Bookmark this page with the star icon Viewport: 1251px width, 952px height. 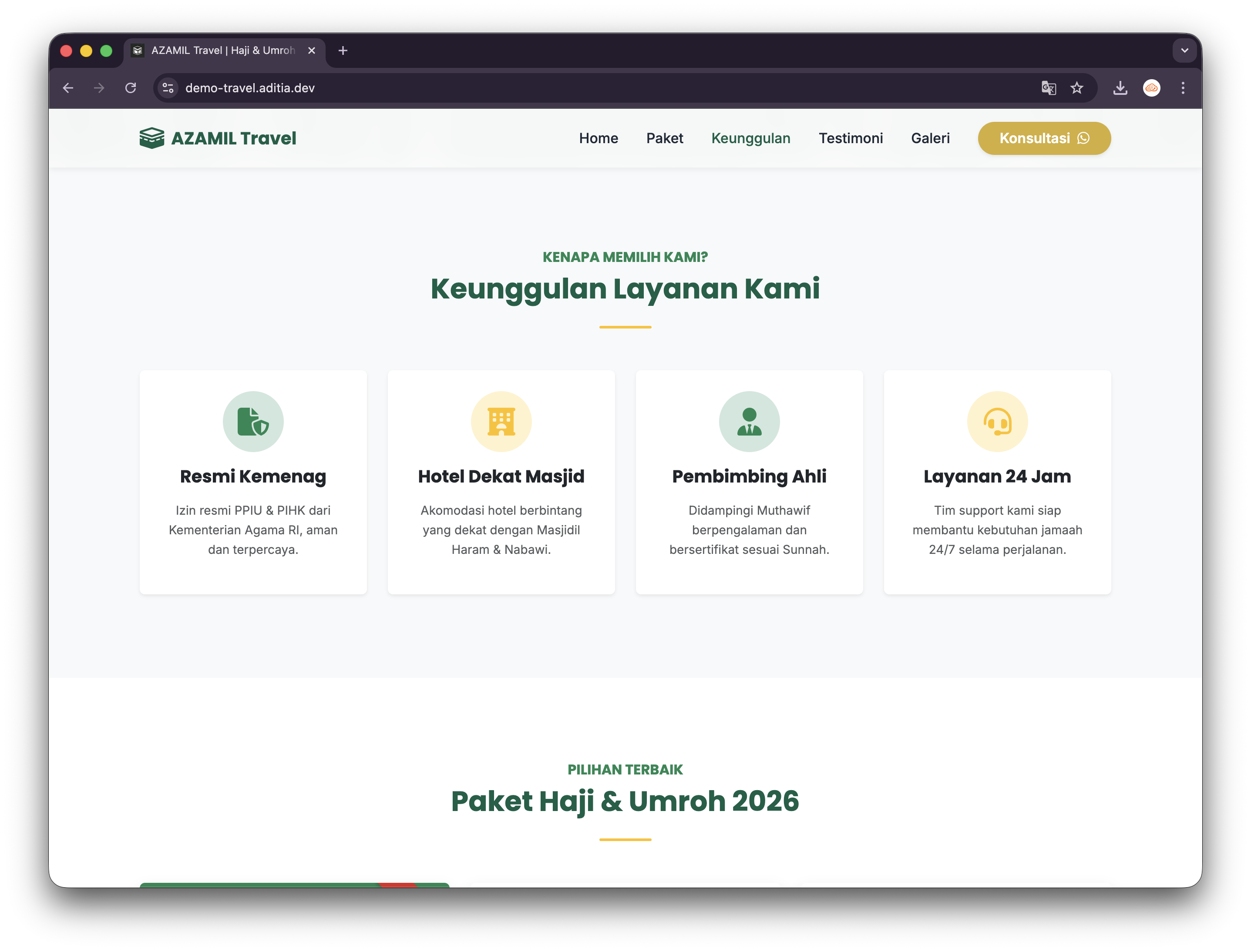click(1076, 88)
